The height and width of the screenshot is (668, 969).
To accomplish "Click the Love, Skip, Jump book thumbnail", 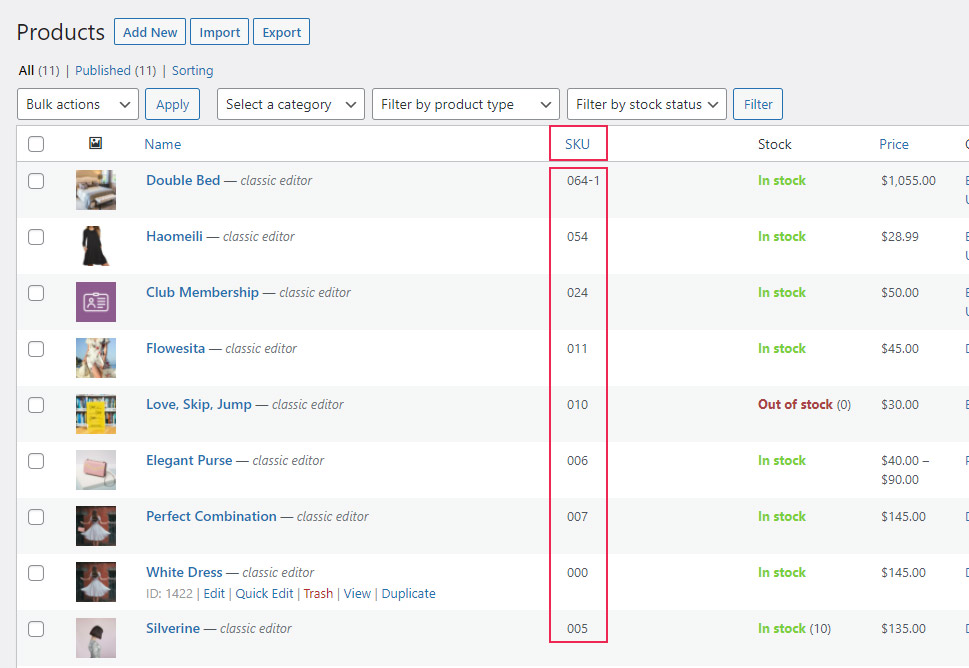I will click(96, 414).
